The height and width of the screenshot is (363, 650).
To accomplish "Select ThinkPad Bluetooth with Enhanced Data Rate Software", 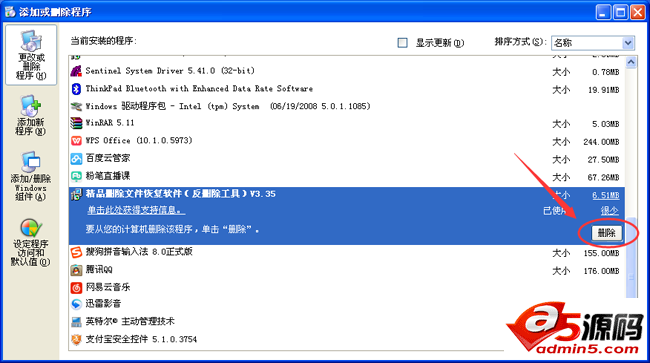I will click(347, 89).
